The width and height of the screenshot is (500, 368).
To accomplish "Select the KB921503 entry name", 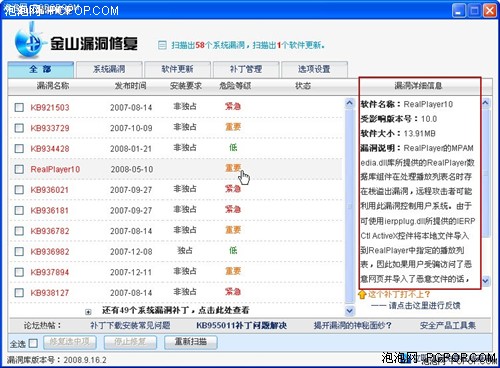I will pyautogui.click(x=50, y=108).
